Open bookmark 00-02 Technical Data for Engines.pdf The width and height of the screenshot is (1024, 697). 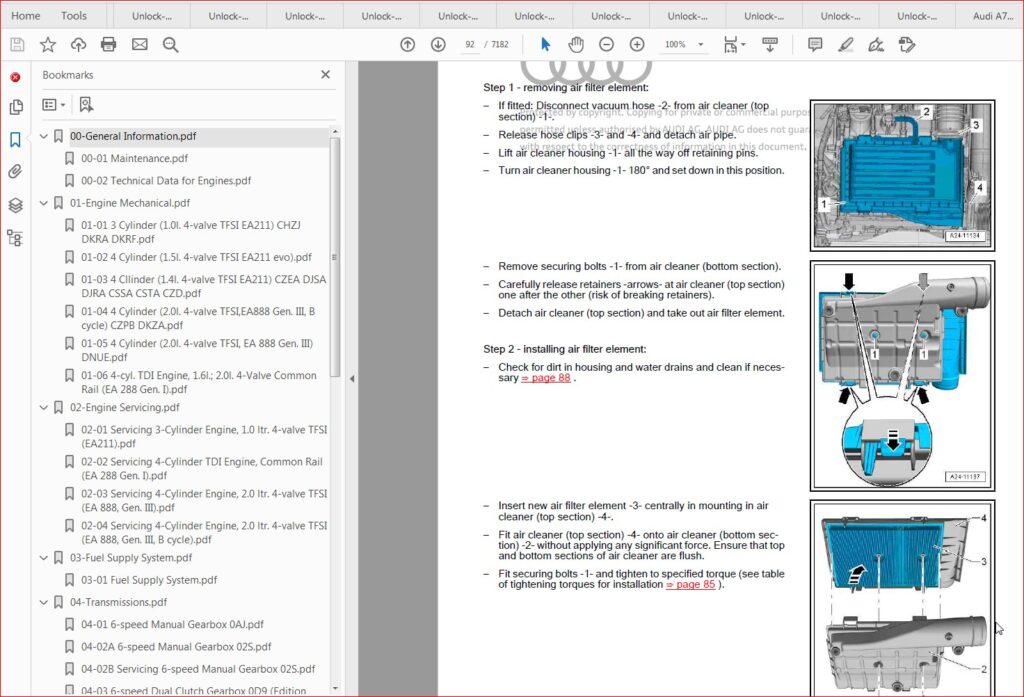coord(166,180)
